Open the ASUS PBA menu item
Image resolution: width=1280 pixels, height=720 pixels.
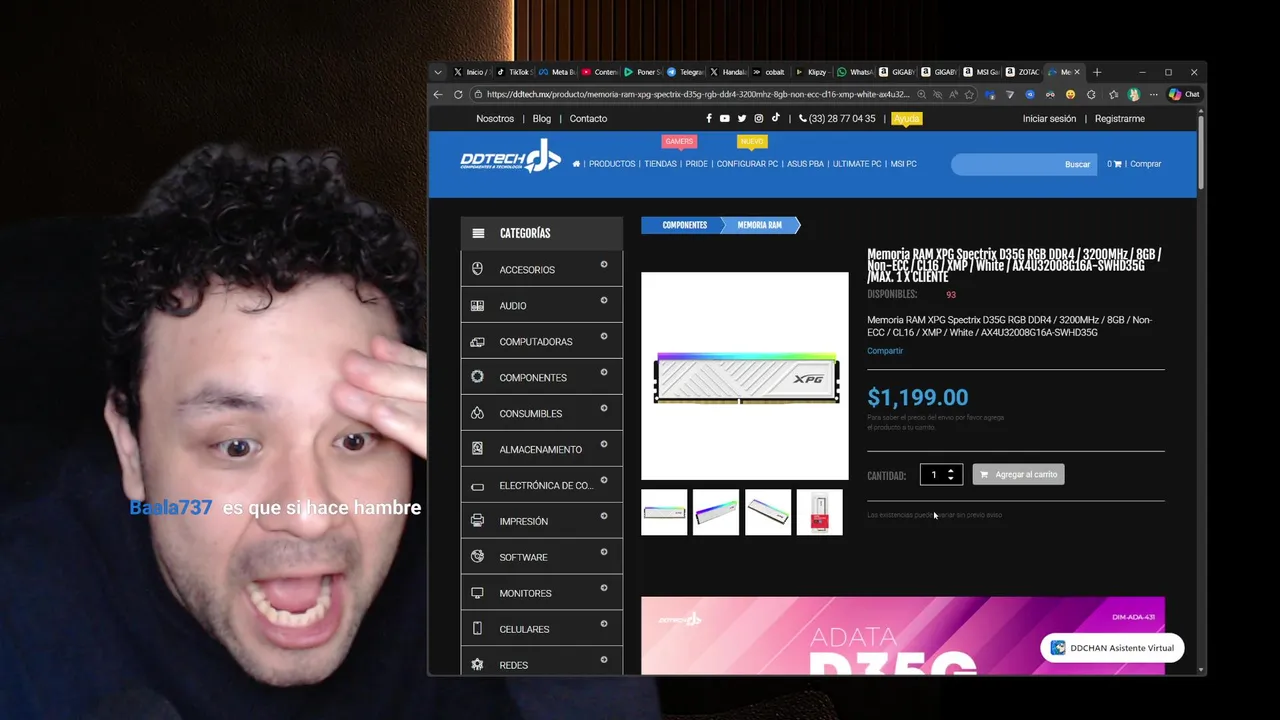tap(805, 164)
